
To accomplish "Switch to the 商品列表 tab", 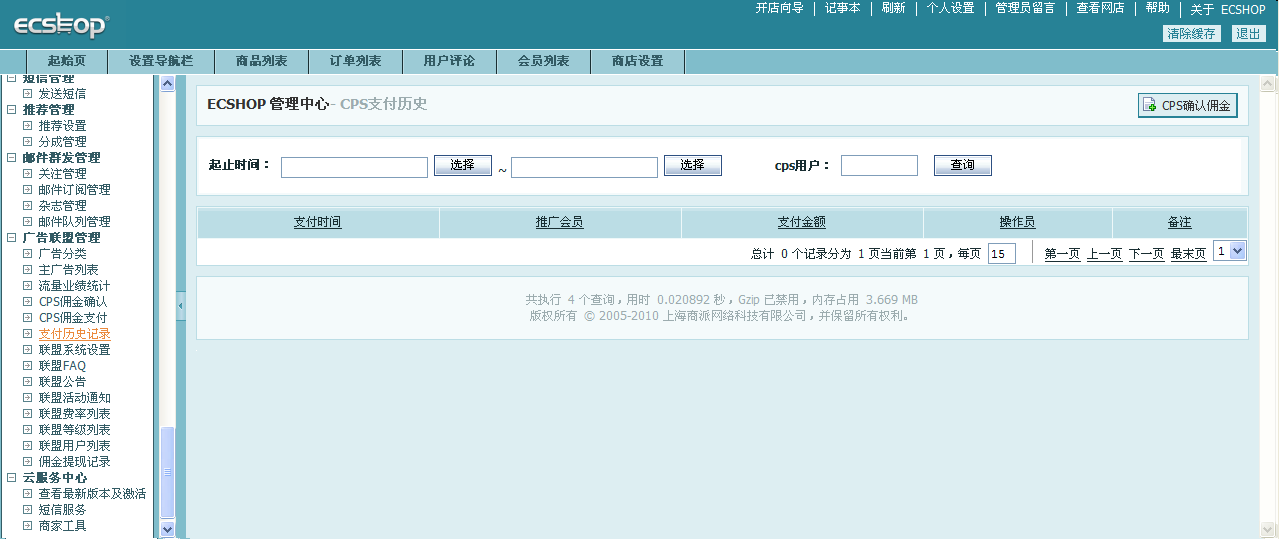I will click(x=261, y=61).
